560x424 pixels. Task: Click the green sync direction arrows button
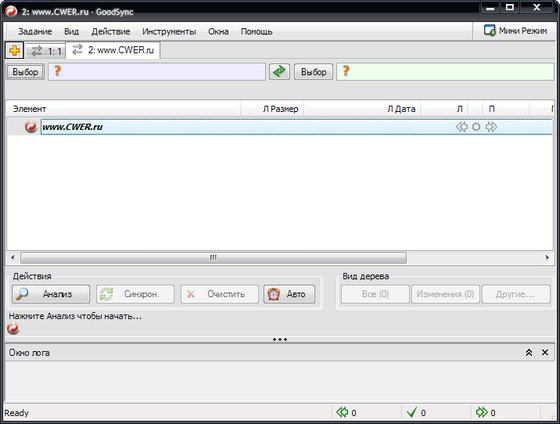(279, 71)
